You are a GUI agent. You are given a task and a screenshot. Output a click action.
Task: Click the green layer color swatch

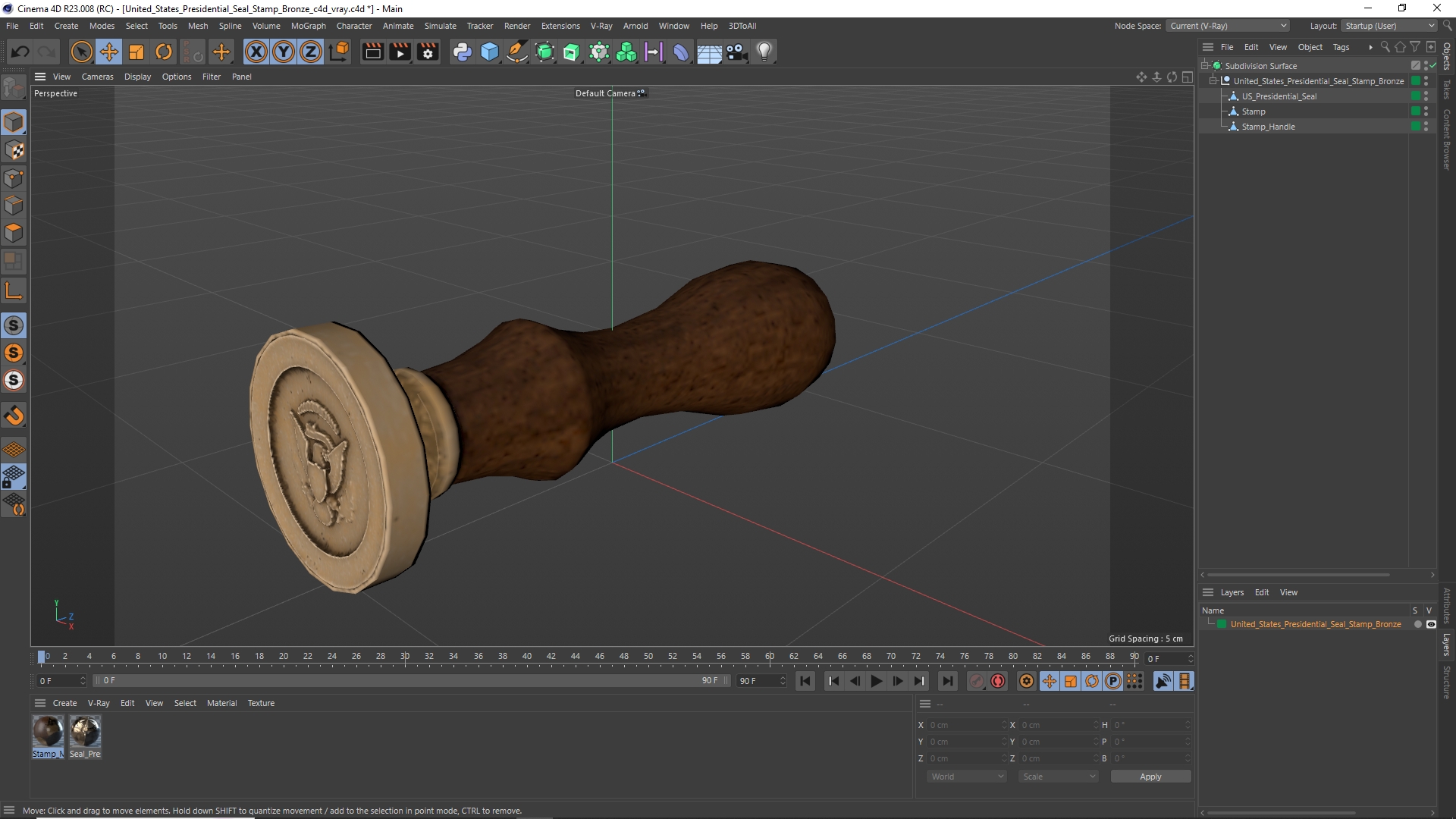click(x=1222, y=625)
